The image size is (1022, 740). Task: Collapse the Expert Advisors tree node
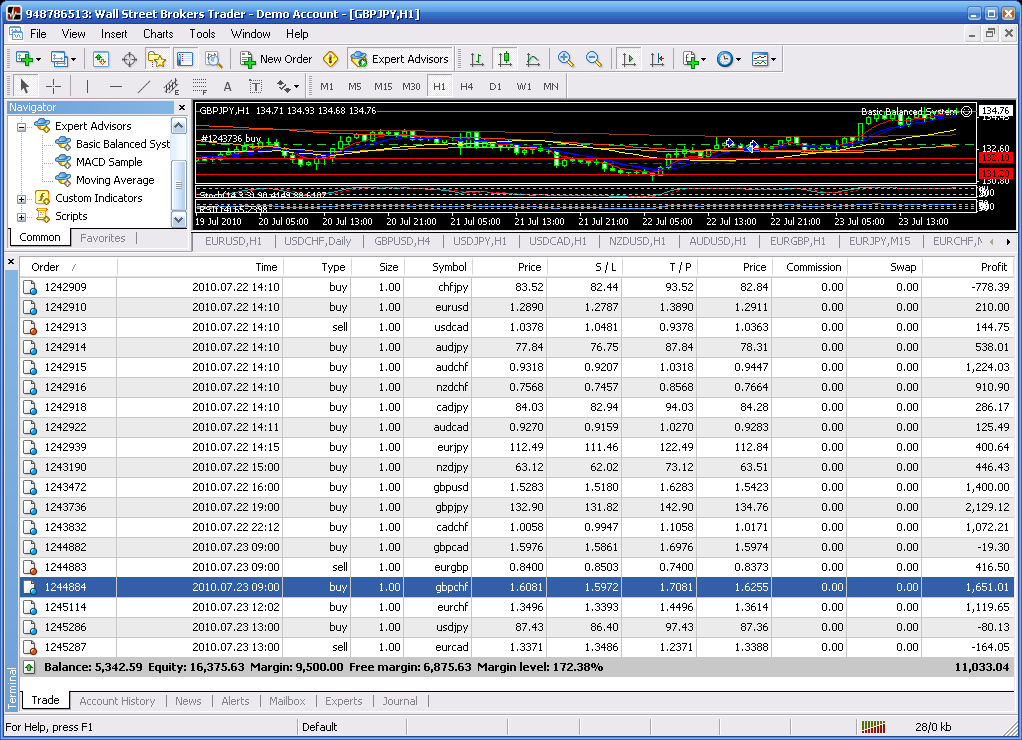(22, 126)
